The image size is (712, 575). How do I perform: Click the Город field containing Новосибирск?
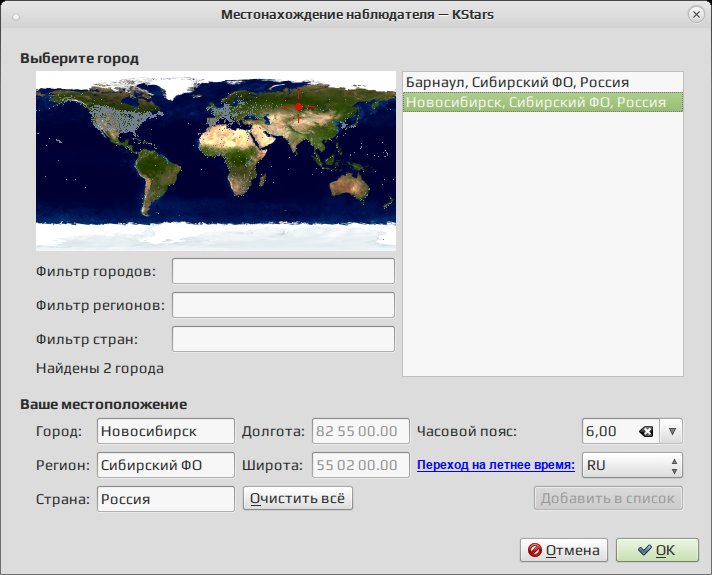pyautogui.click(x=166, y=431)
